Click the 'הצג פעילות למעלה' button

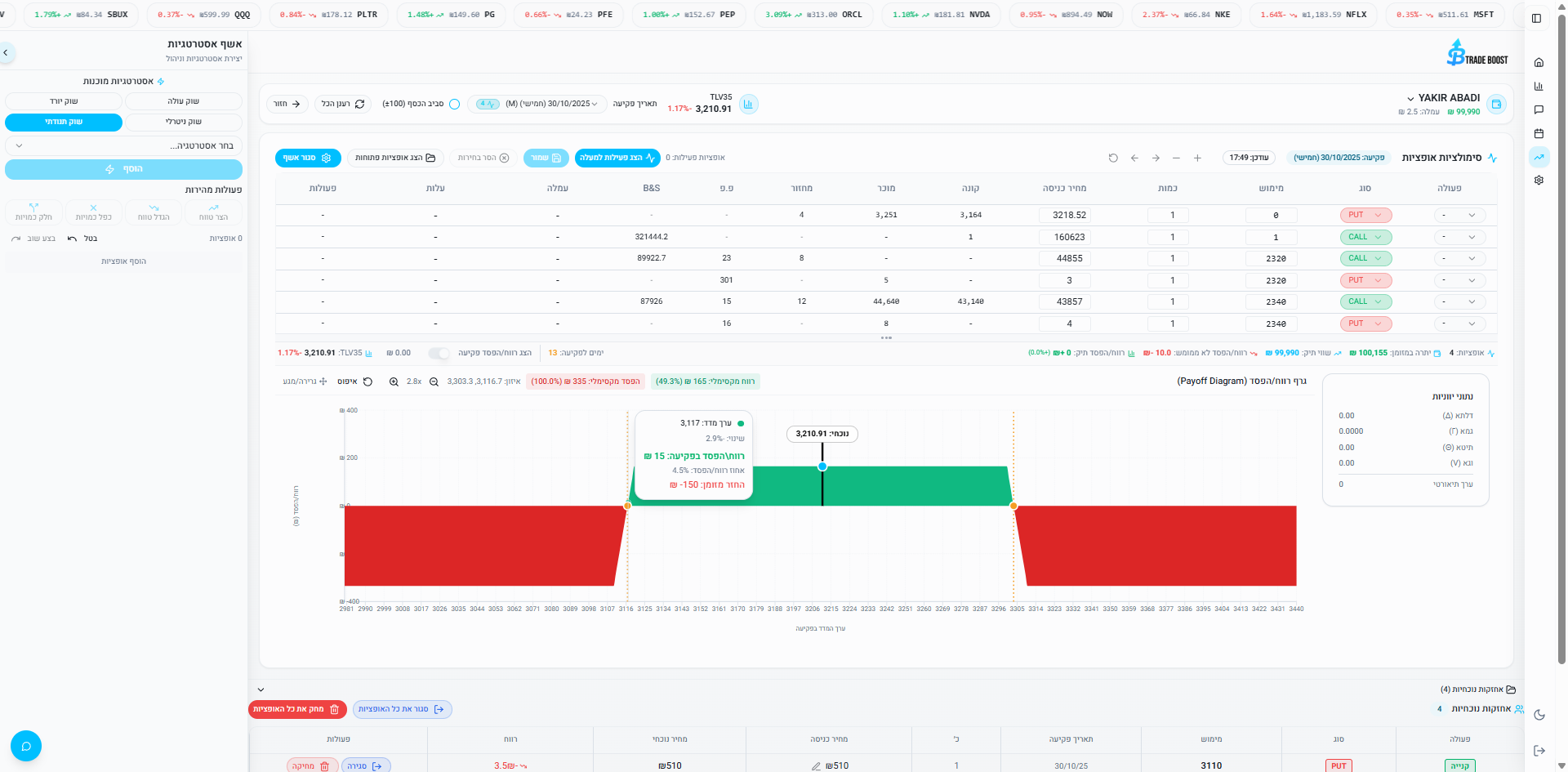(617, 158)
